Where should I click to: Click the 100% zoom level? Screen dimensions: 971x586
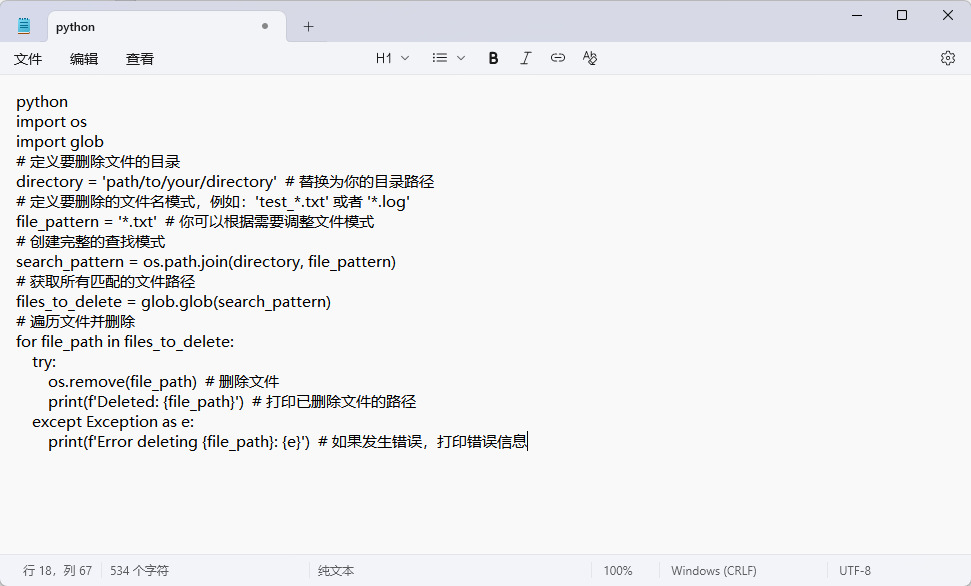pos(617,571)
